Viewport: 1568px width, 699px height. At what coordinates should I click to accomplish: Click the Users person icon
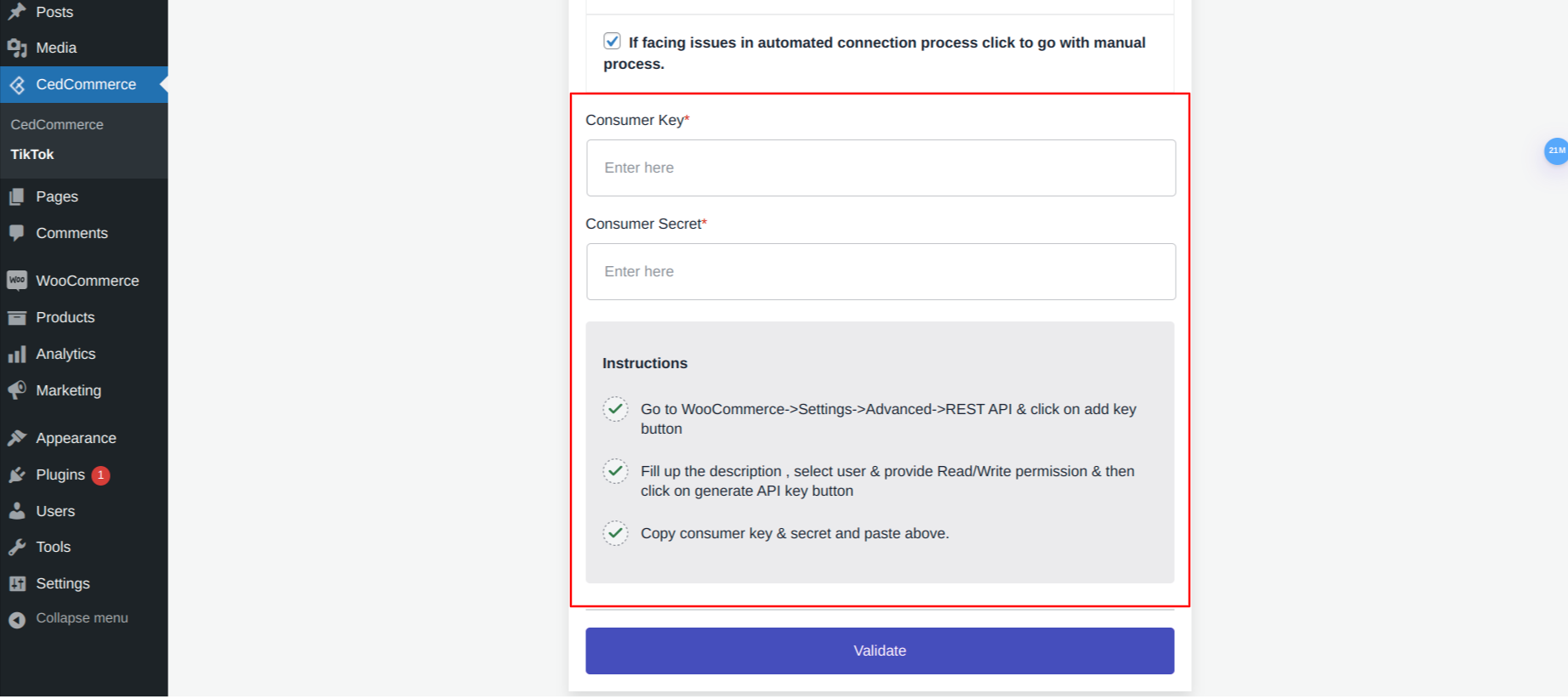pos(17,511)
